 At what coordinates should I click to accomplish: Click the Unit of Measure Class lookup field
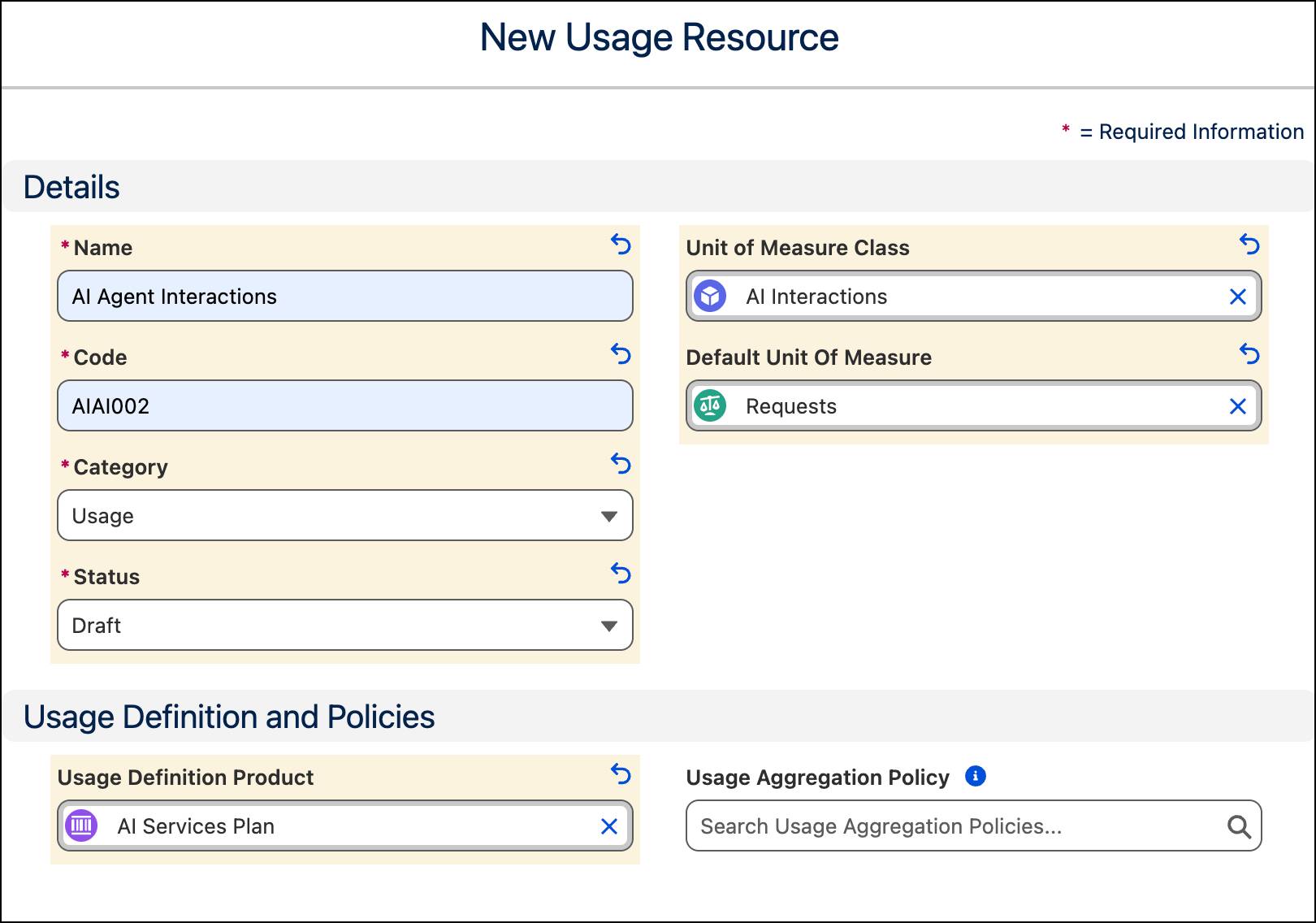(974, 296)
